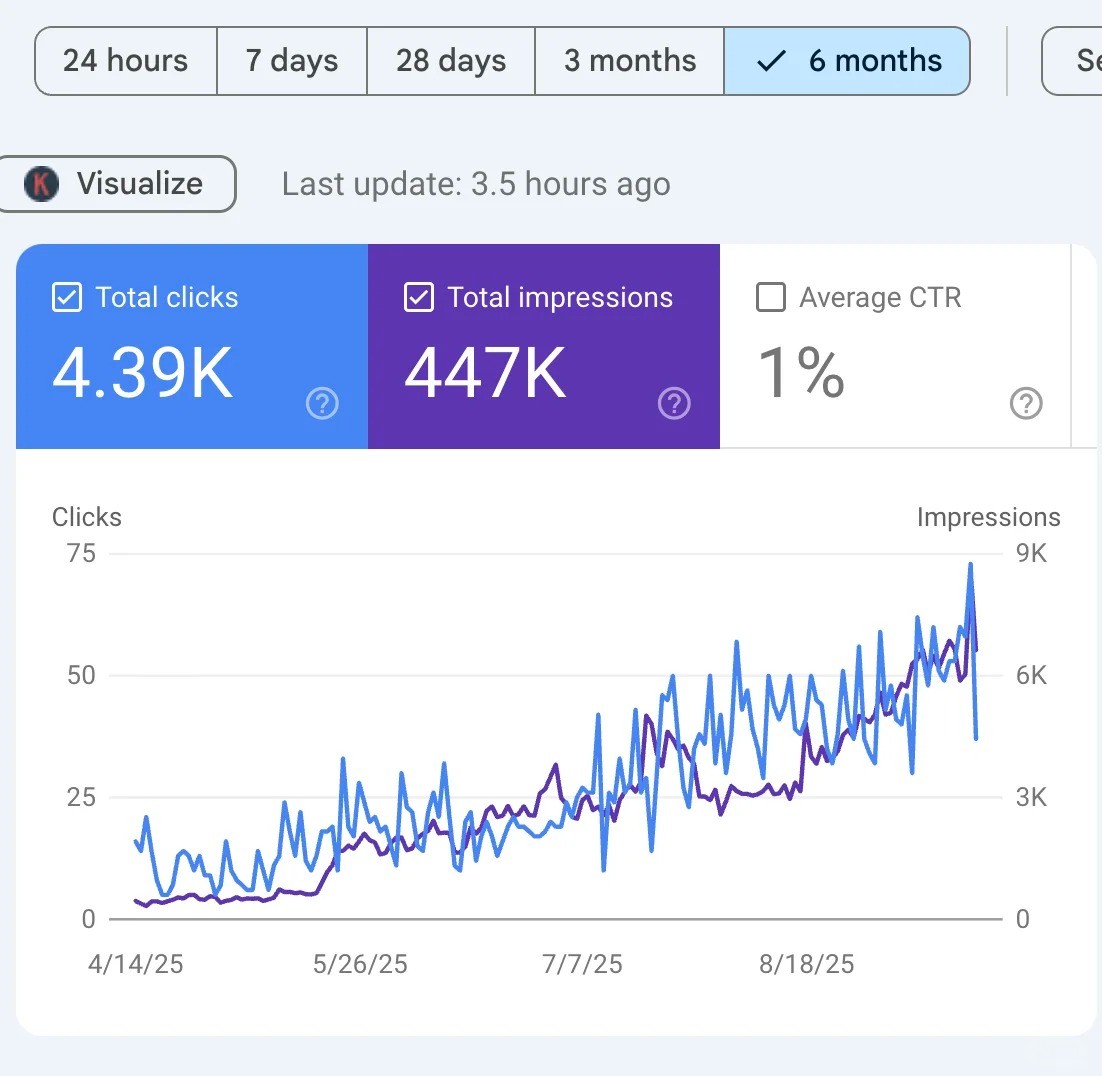Enable the Average CTR checkbox
Screen dimensions: 1102x1076
(771, 297)
